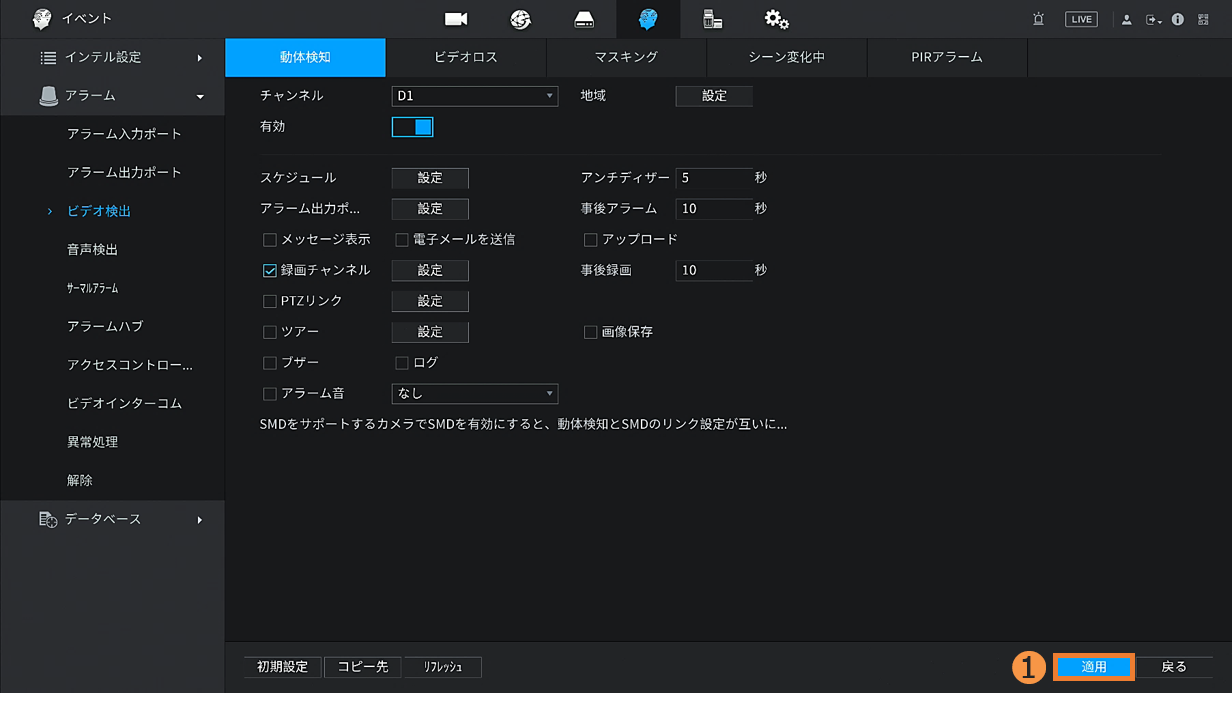1232x717 pixels.
Task: Check the ブザー checkbox
Action: pyautogui.click(x=270, y=363)
